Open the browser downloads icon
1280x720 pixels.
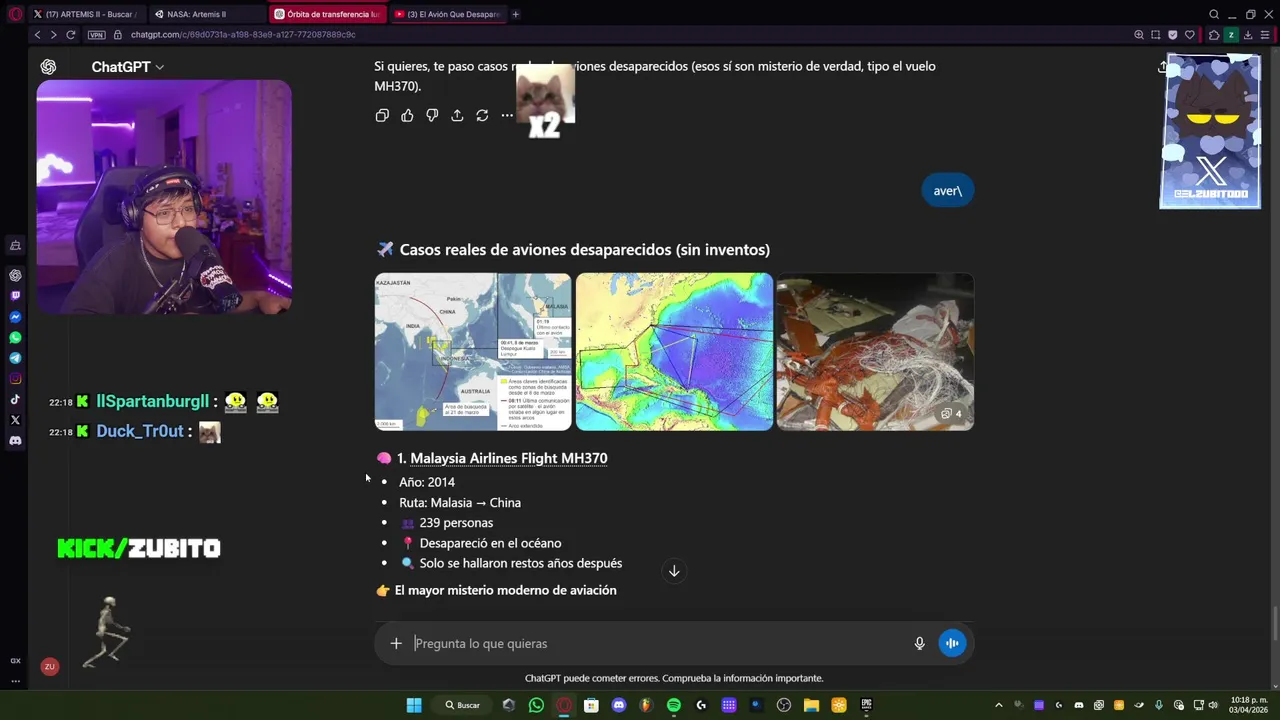(x=1248, y=34)
